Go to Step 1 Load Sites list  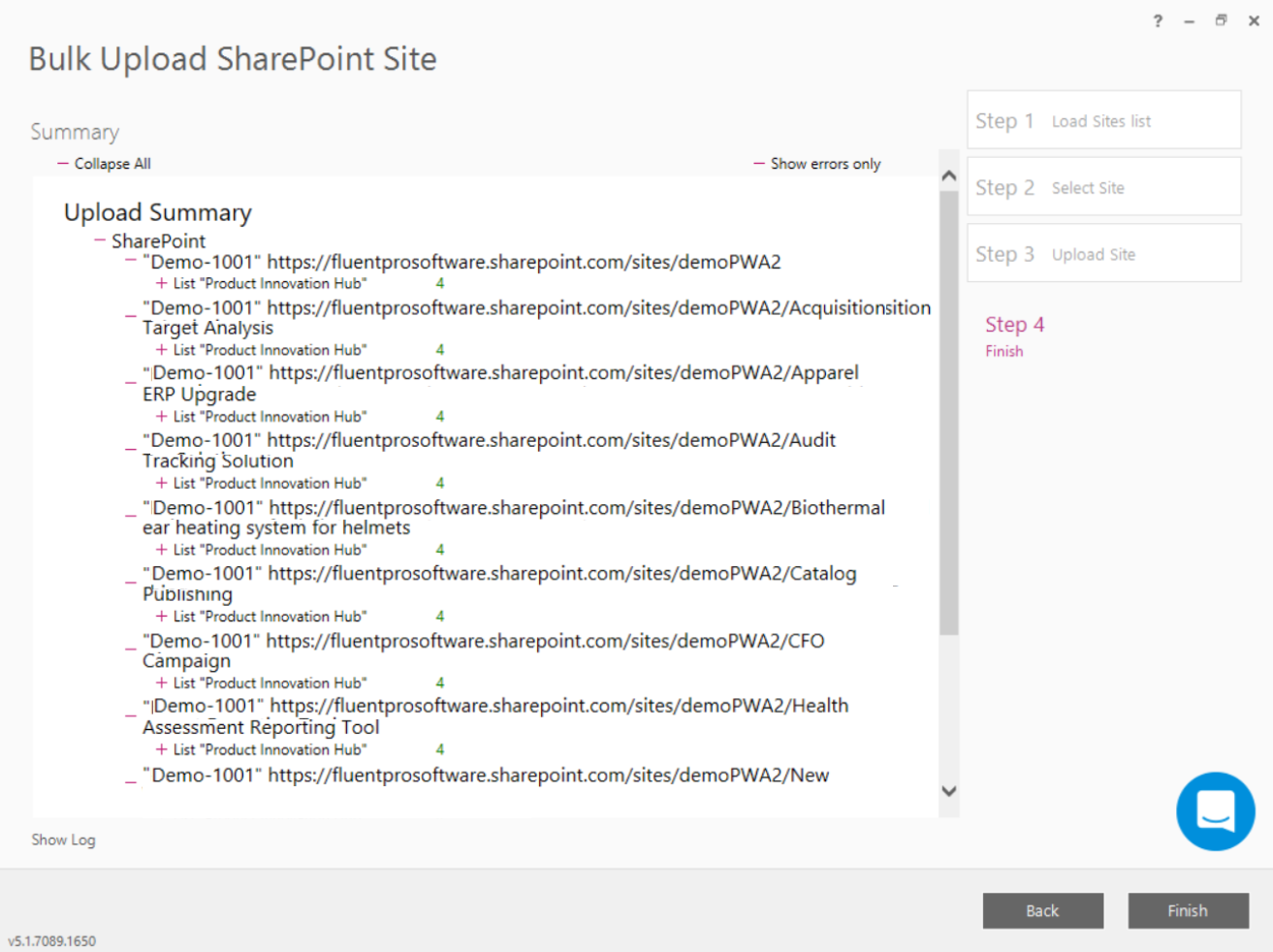(1104, 120)
